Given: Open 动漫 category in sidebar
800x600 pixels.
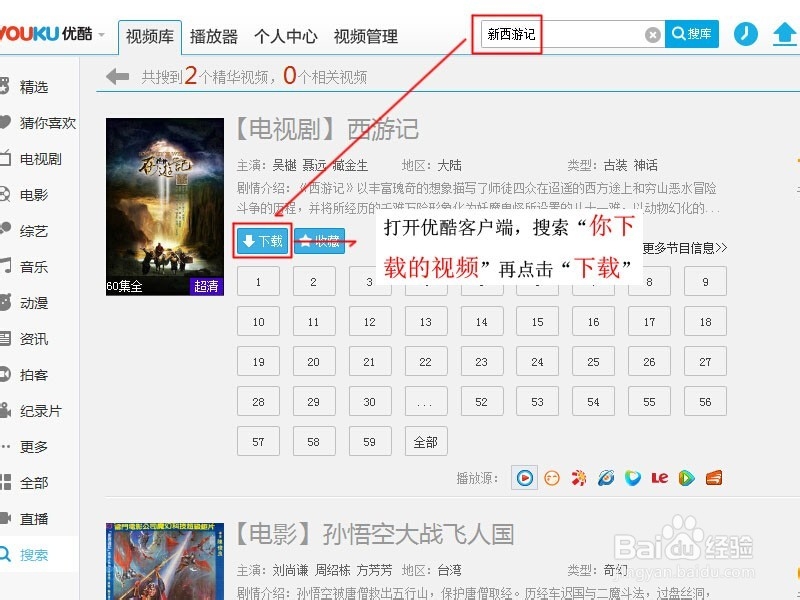Looking at the screenshot, I should click(34, 303).
